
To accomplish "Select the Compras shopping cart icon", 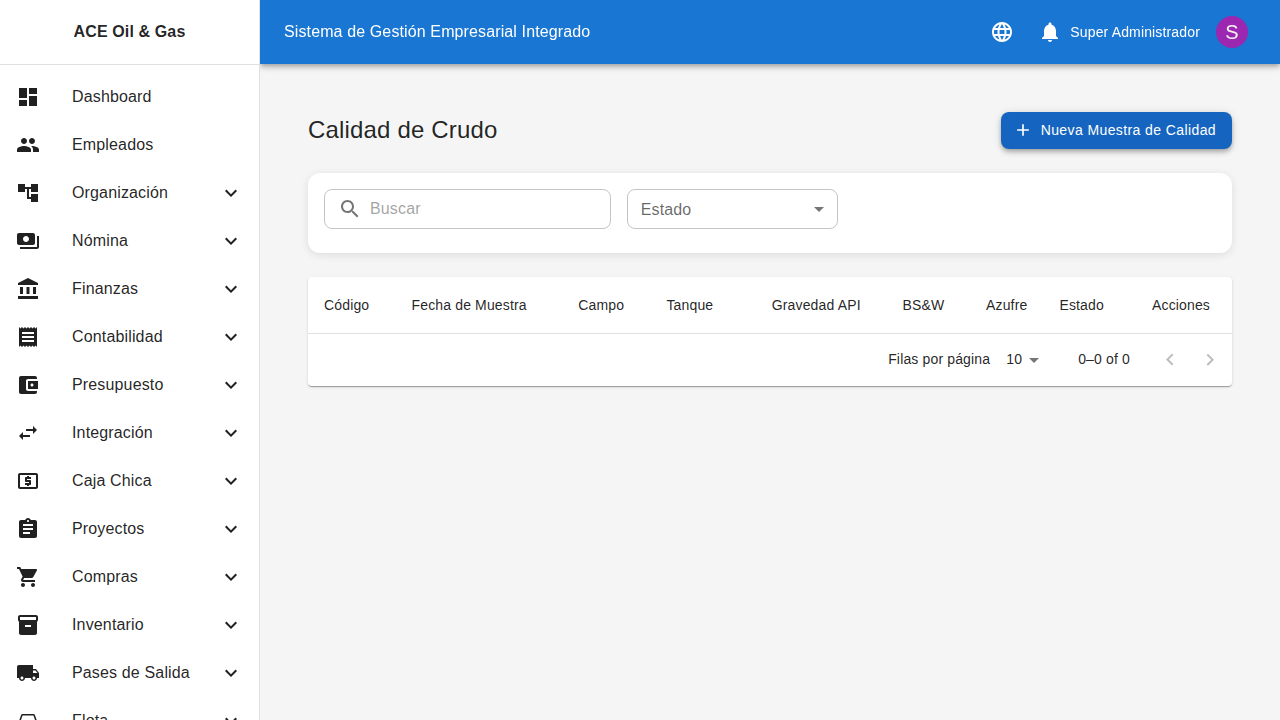I will pos(28,577).
